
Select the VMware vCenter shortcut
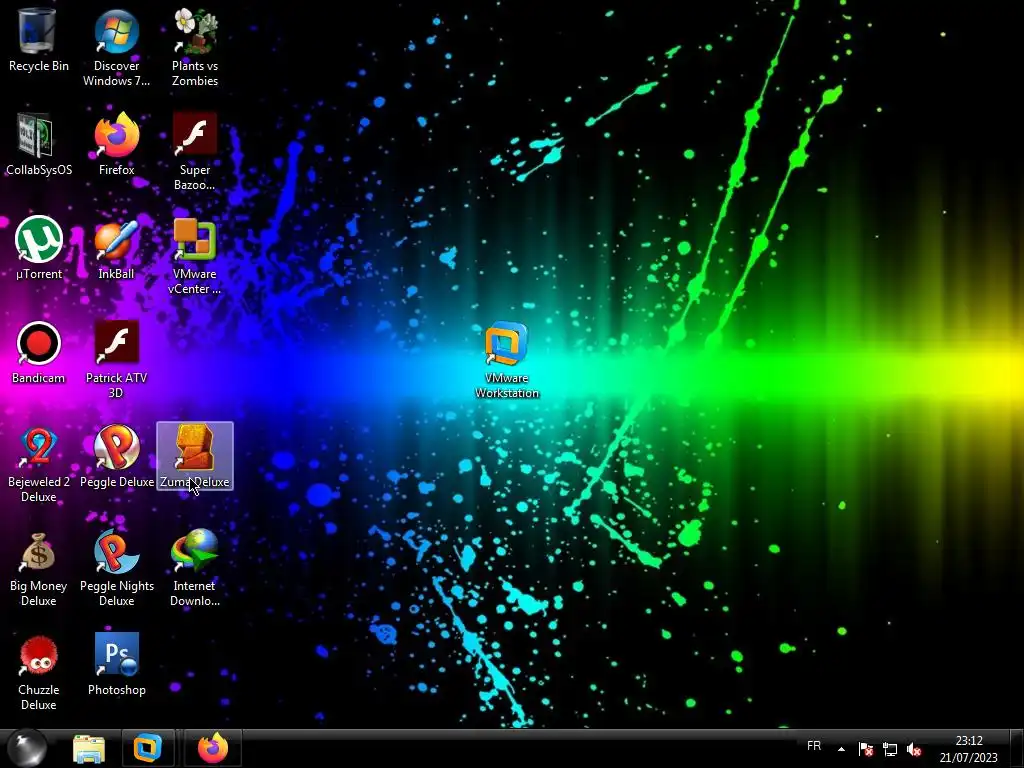tap(195, 256)
